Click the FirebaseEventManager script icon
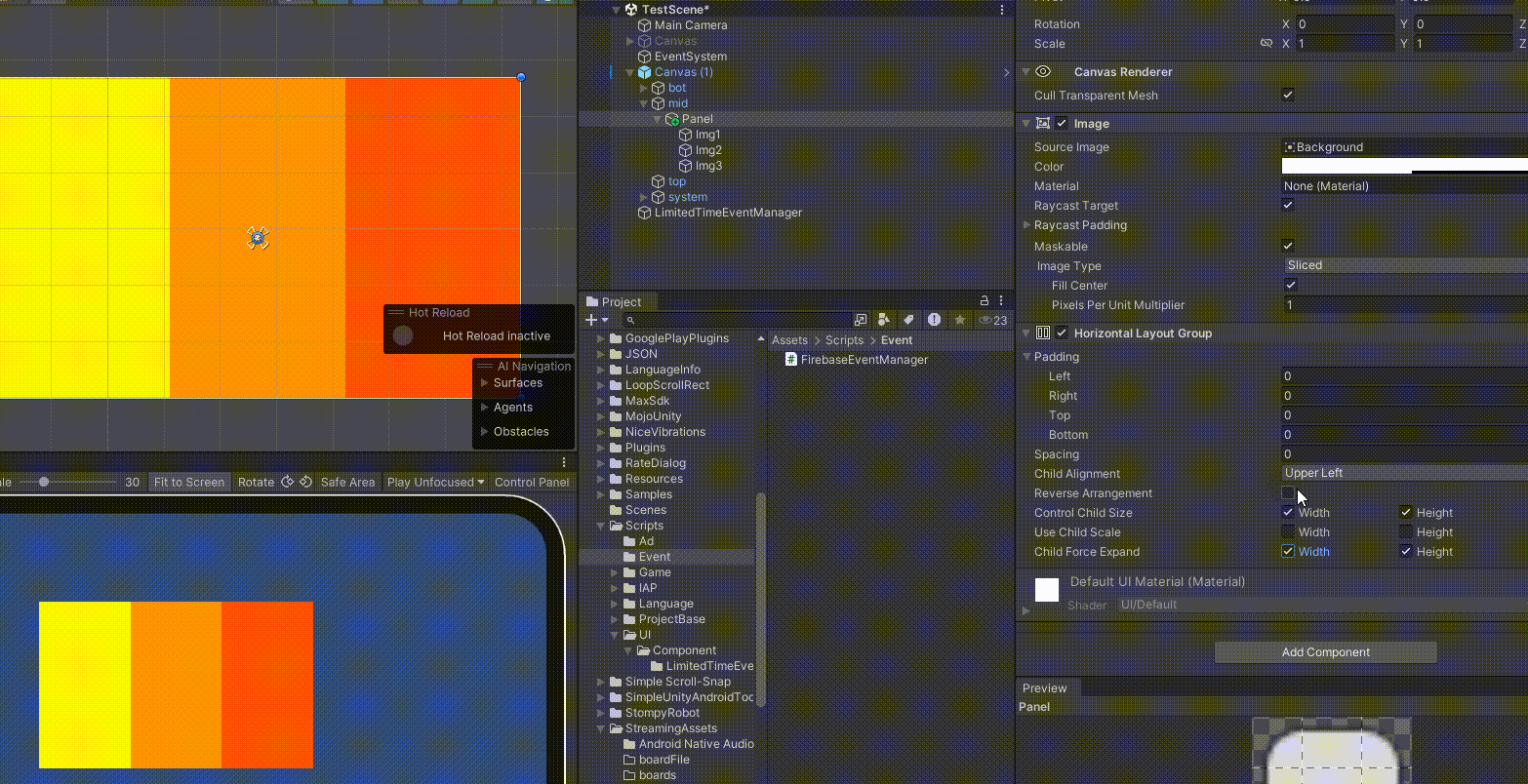Image resolution: width=1528 pixels, height=784 pixels. (791, 360)
